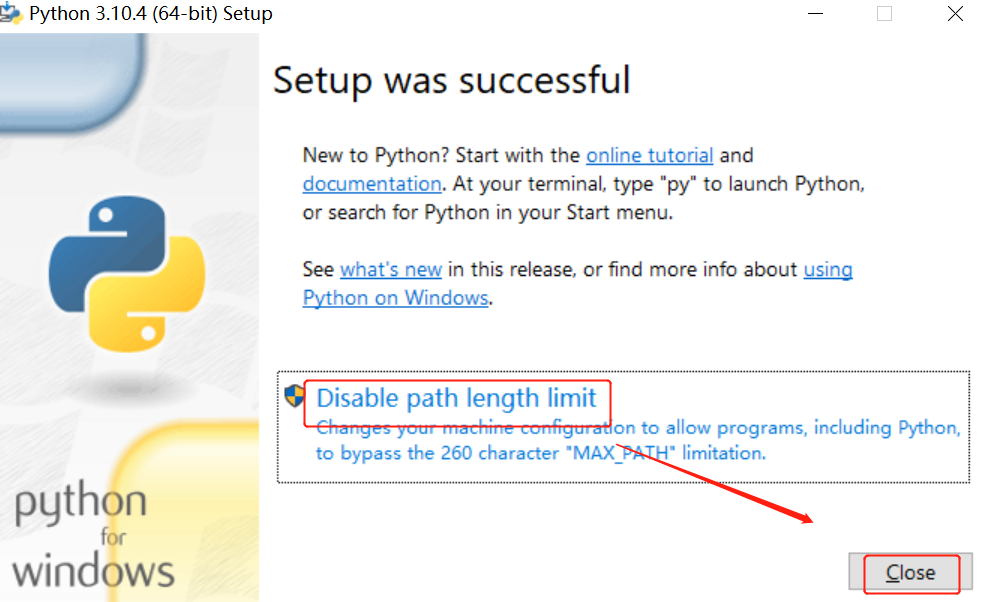
Task: Click the MAX_PATH limitation description text
Action: click(540, 453)
